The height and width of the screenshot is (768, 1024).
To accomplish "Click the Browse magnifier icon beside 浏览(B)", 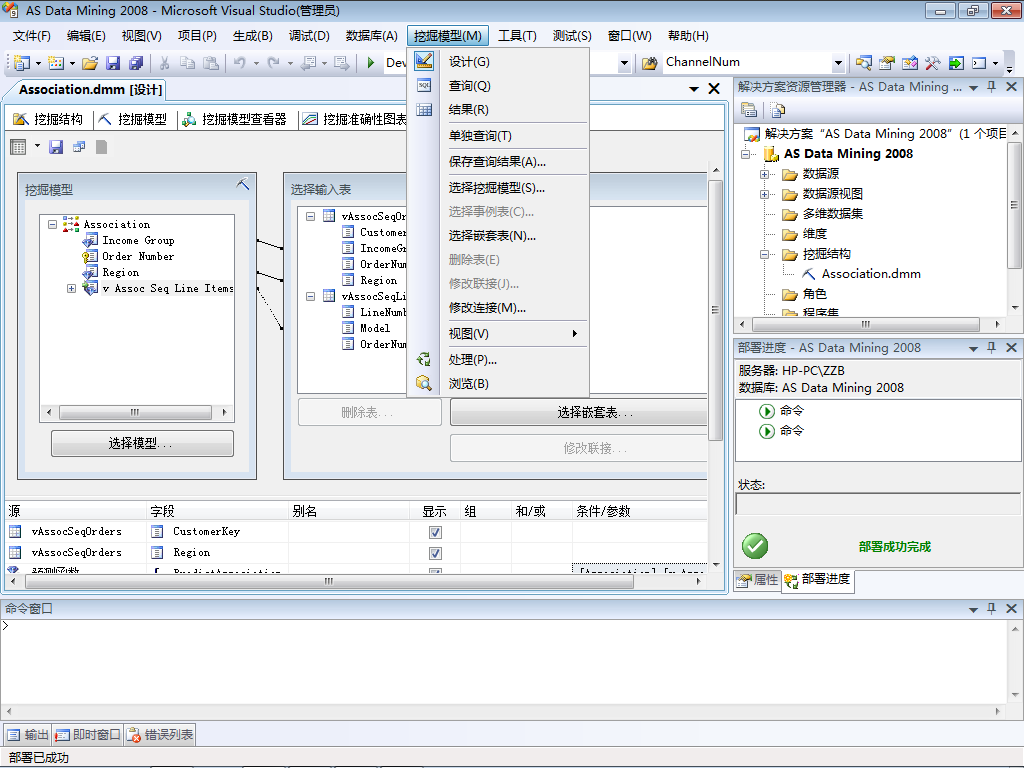I will click(424, 383).
